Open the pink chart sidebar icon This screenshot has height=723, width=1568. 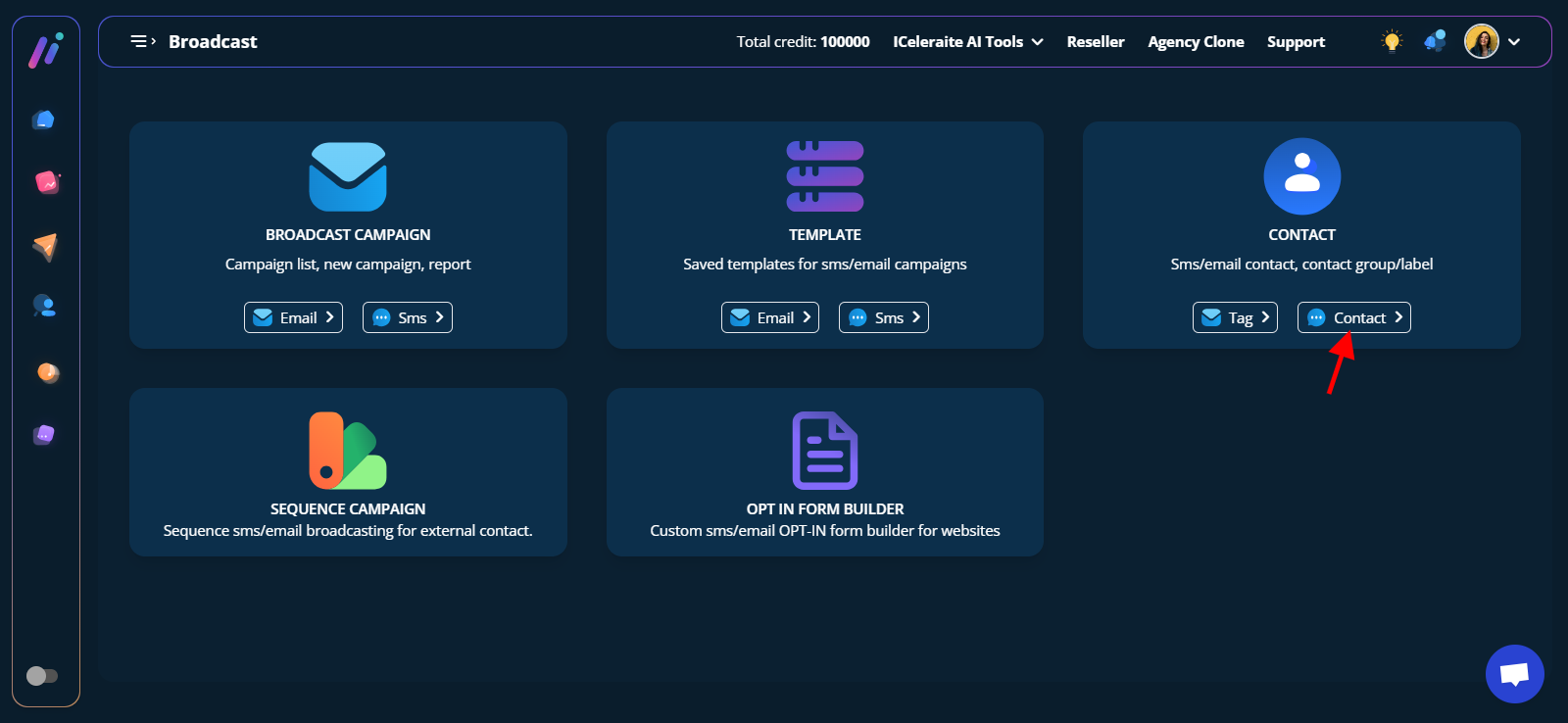click(x=47, y=182)
